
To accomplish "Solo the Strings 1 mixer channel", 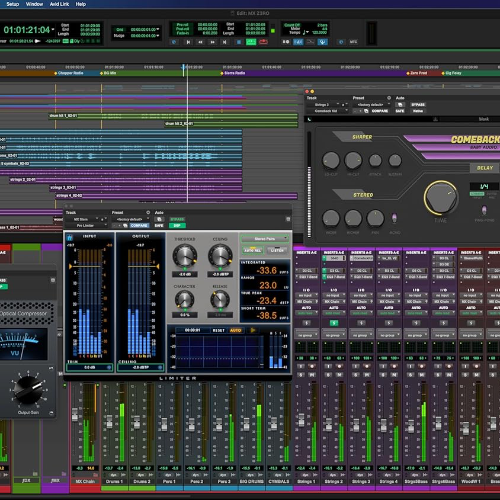I will (301, 375).
